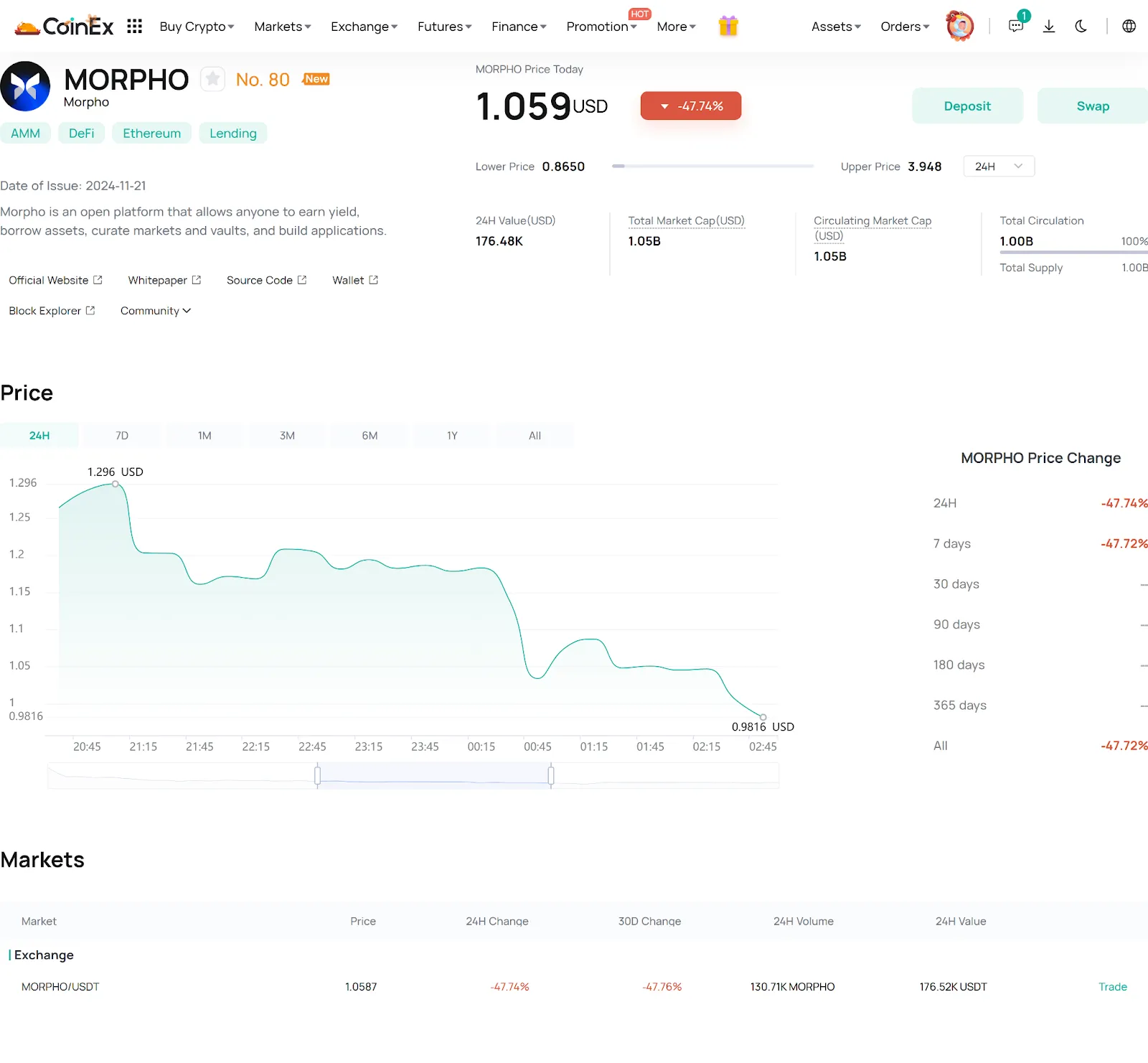Open the Wallet external link
The height and width of the screenshot is (1063, 1148).
click(355, 280)
